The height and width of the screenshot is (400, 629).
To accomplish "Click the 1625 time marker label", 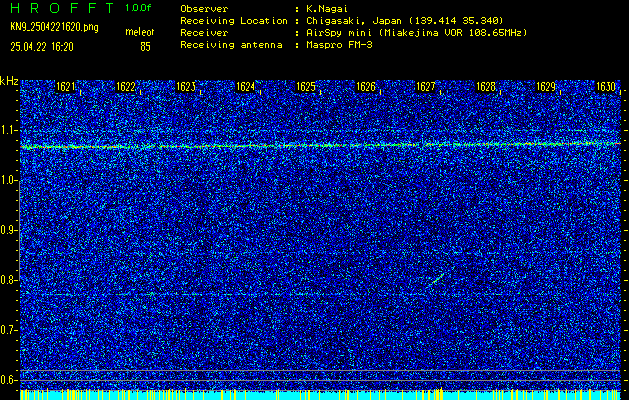I will pyautogui.click(x=306, y=87).
